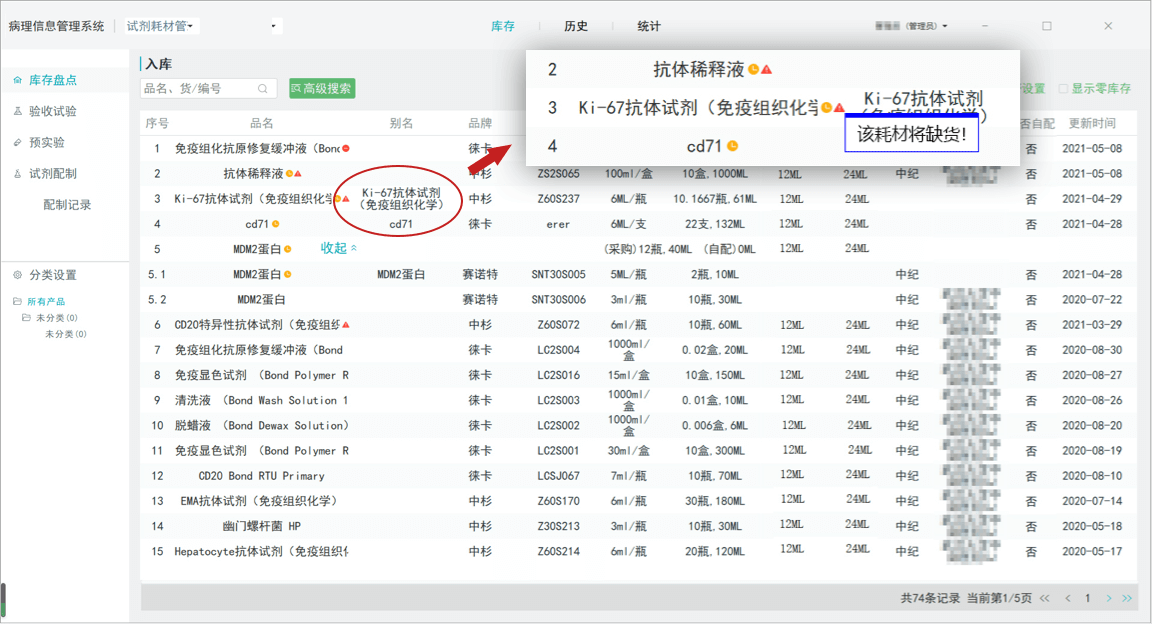Go to the last page with double-arrow
Screen dimensions: 1152x624
(x=1127, y=598)
